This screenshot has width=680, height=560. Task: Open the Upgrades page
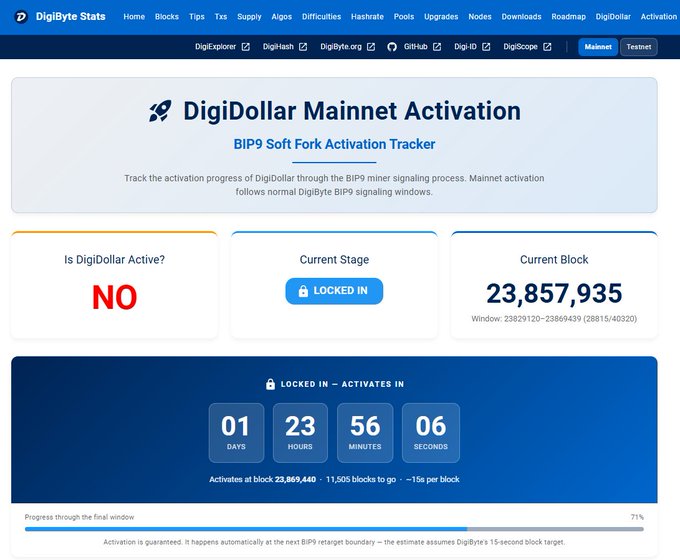(x=441, y=17)
